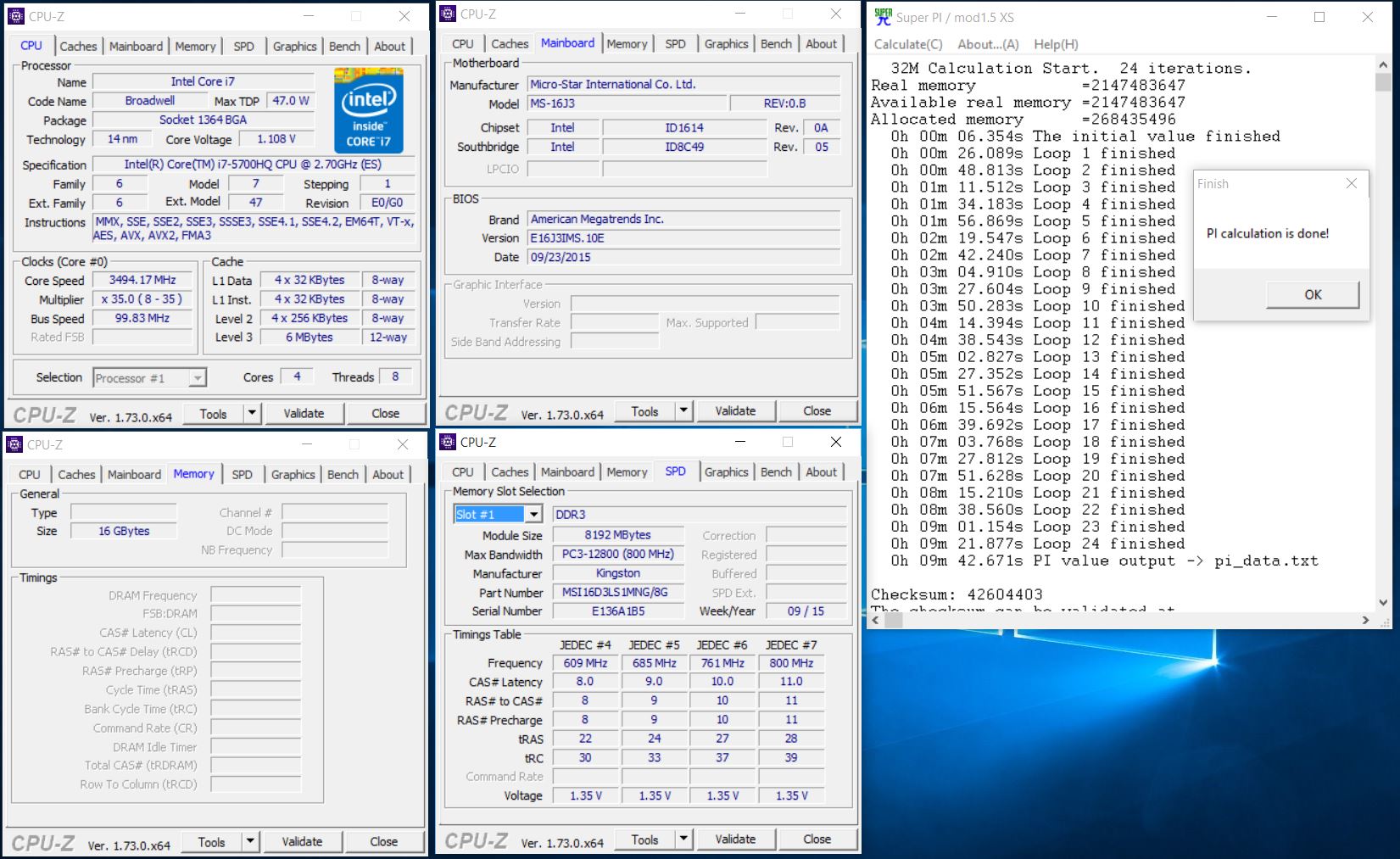Open the Tools dropdown arrow in the Memory window
The image size is (1400, 859).
pos(250,842)
